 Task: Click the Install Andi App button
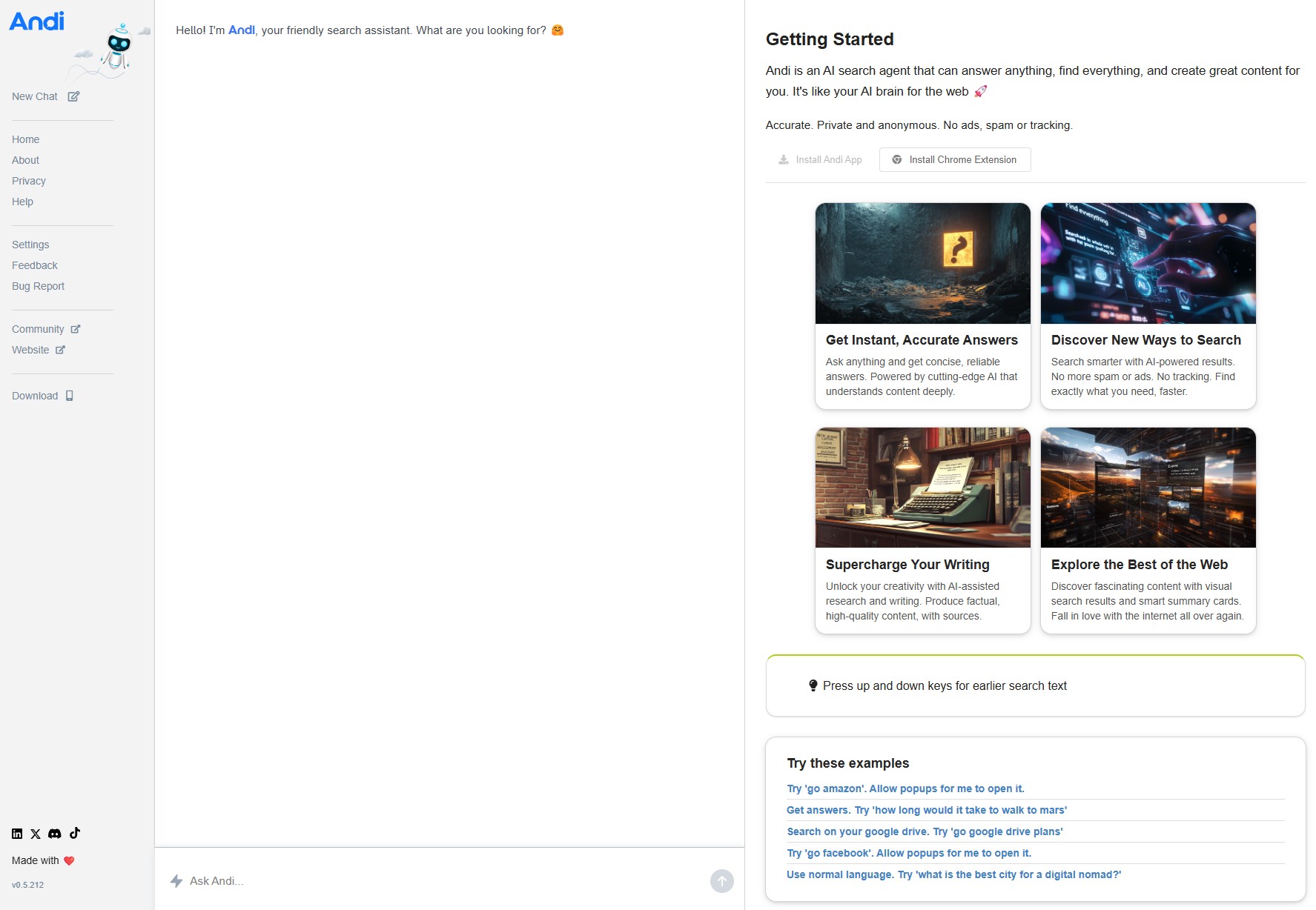click(x=820, y=159)
